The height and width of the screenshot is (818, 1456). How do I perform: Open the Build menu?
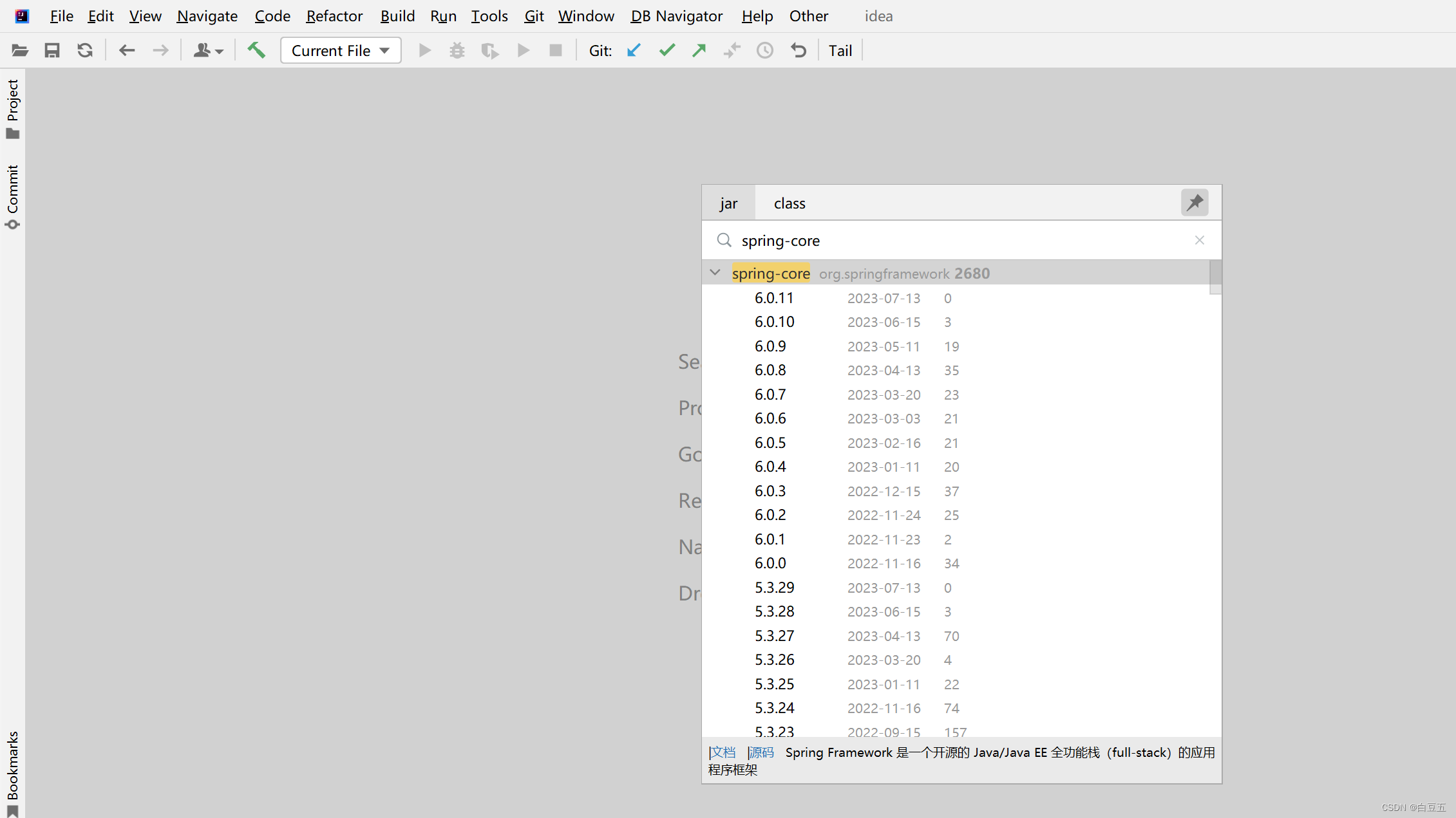pos(397,16)
